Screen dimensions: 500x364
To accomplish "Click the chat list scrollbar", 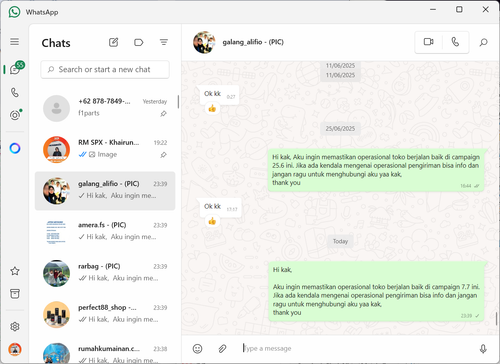I will [178, 102].
